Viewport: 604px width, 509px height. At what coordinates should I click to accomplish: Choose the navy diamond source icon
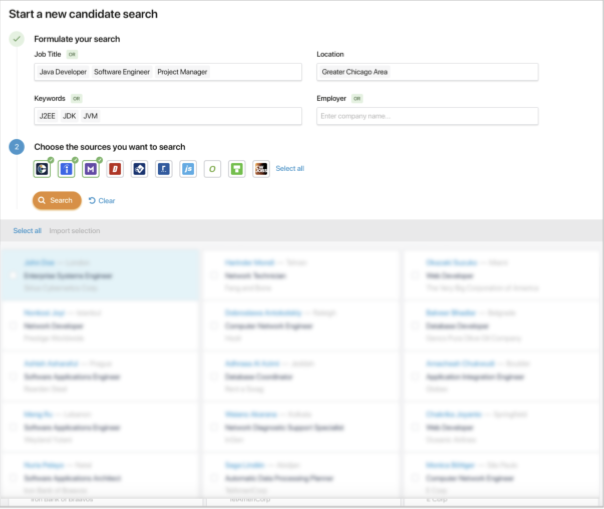[x=139, y=169]
